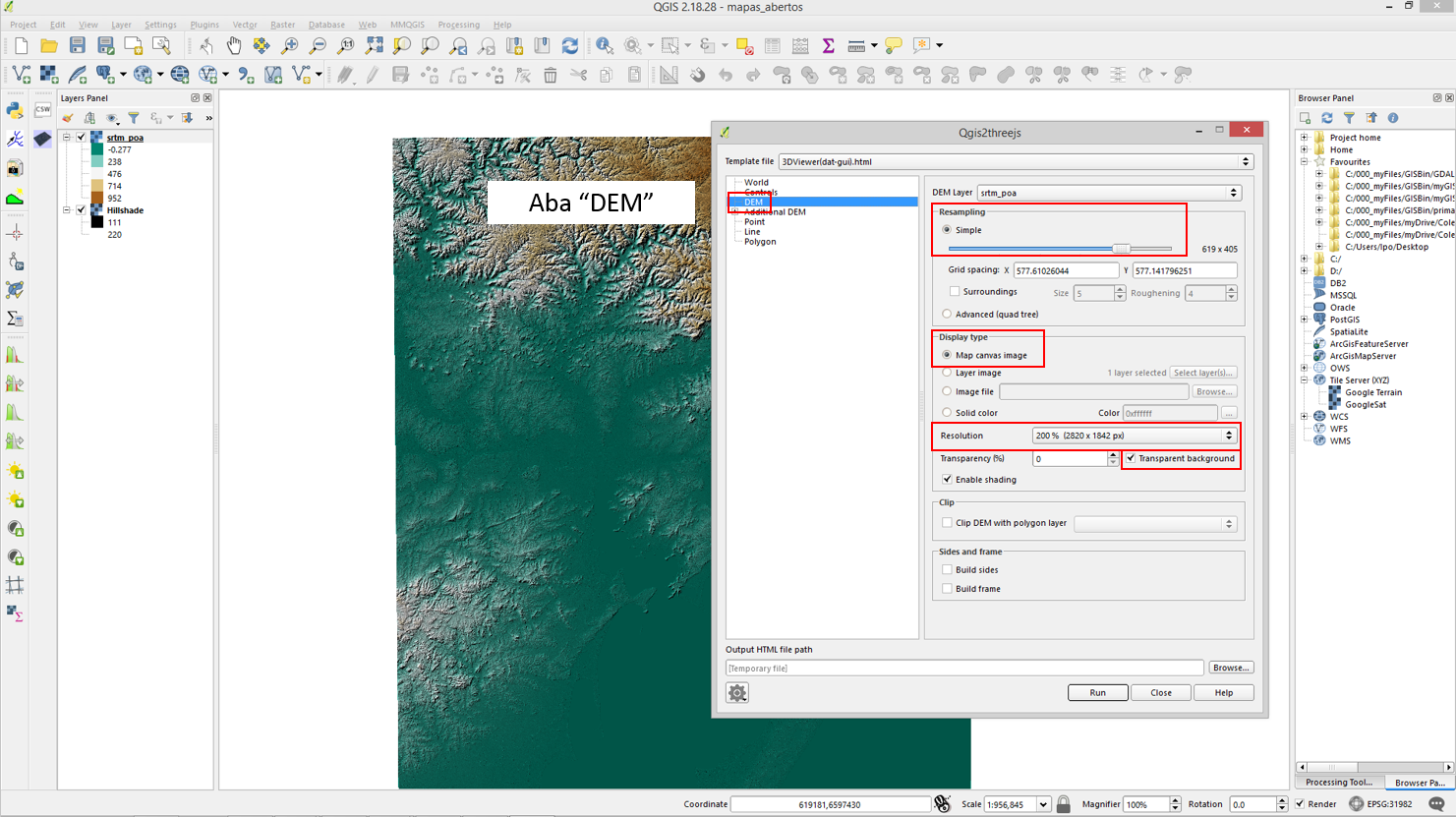
Task: Disable the Transparent background checkbox
Action: 1132,458
